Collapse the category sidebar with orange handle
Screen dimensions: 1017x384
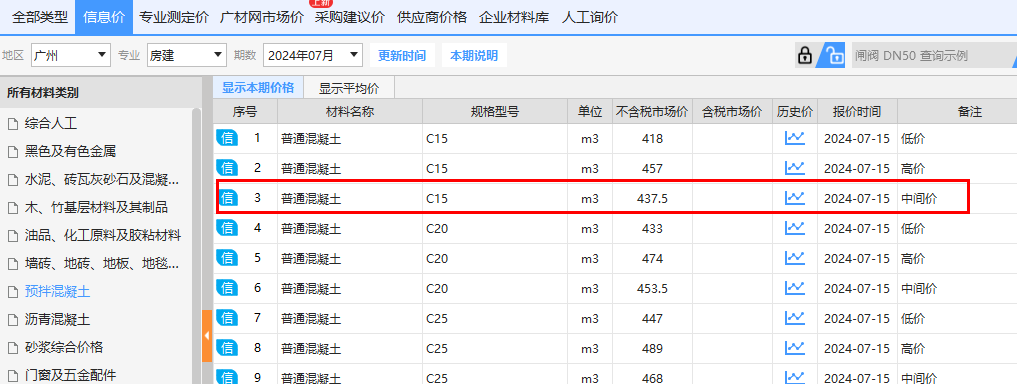207,336
